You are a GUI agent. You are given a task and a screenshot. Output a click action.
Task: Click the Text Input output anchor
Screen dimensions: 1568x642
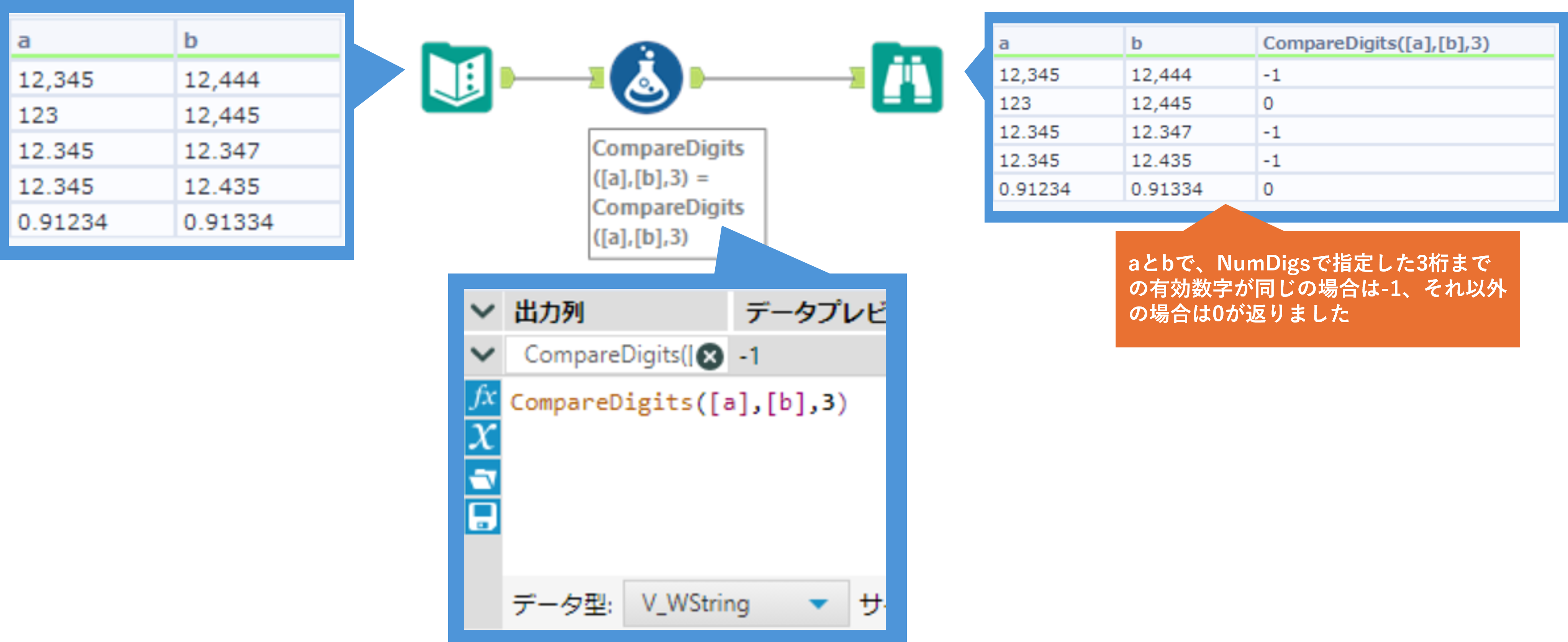coord(508,78)
